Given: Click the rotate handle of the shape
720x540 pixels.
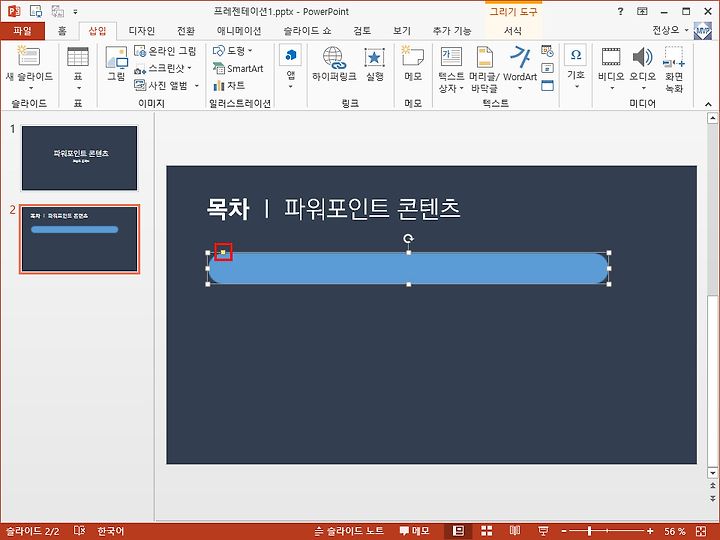Looking at the screenshot, I should point(408,238).
